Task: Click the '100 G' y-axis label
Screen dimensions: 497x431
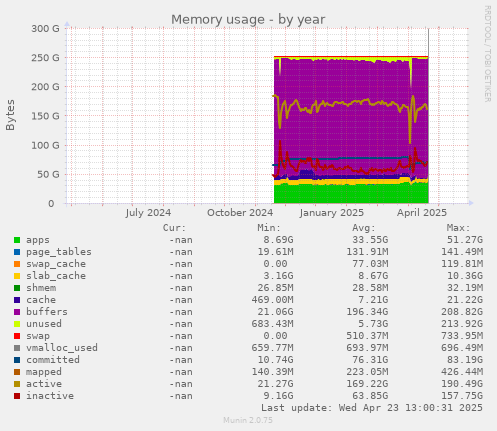Action: [45, 145]
